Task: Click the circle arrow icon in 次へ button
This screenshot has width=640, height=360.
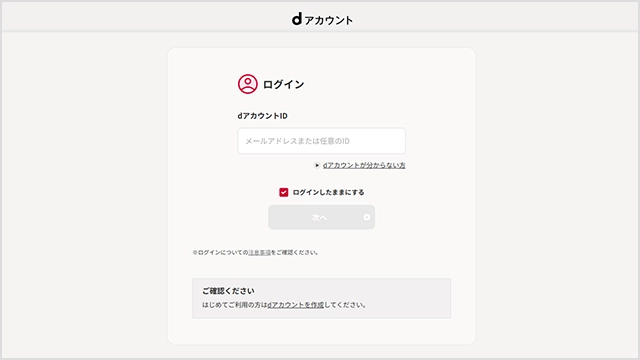Action: (367, 217)
